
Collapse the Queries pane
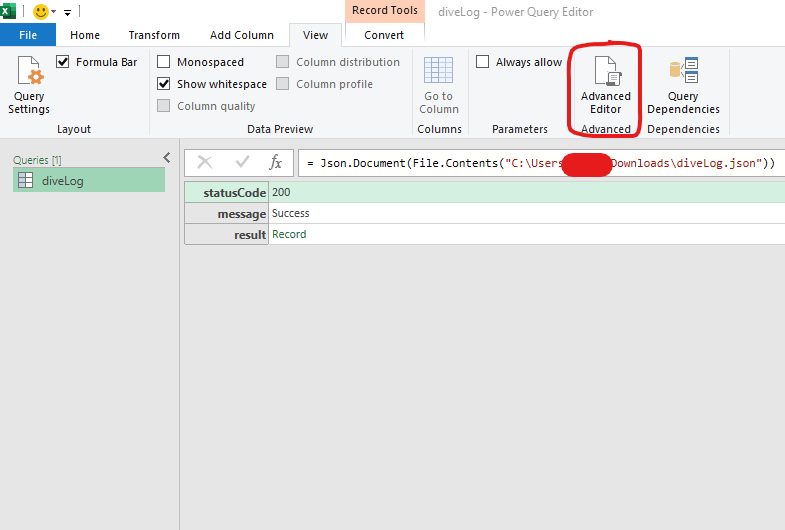167,158
